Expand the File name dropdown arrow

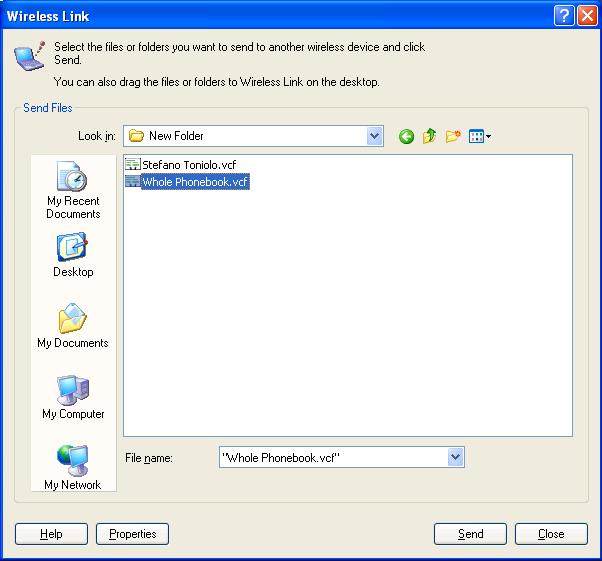(455, 457)
